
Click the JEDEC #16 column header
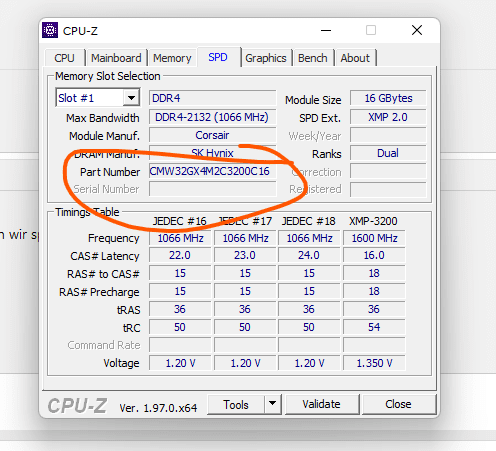[x=180, y=221]
